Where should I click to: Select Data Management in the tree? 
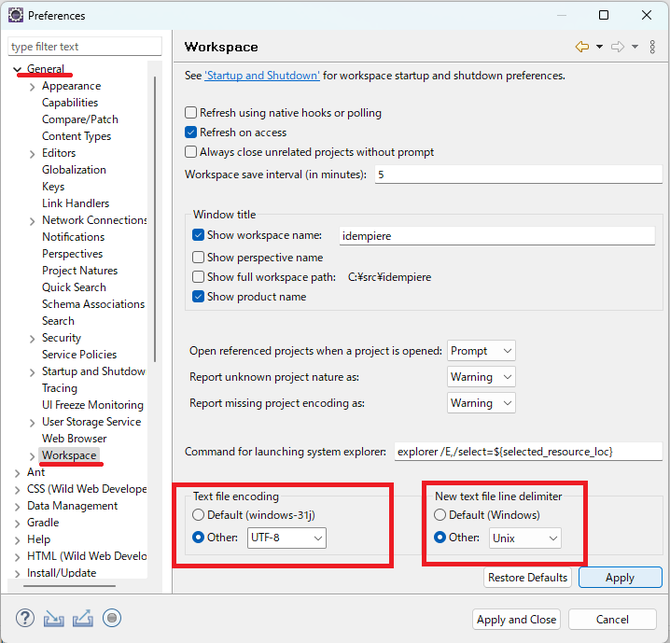72,506
